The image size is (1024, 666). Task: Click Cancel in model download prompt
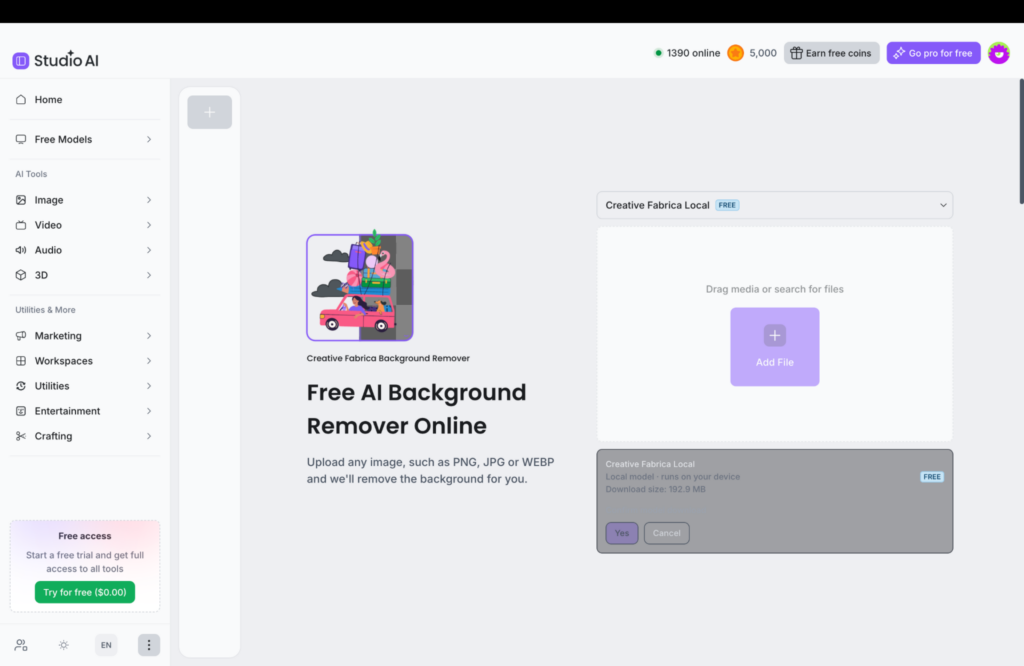[x=667, y=533]
